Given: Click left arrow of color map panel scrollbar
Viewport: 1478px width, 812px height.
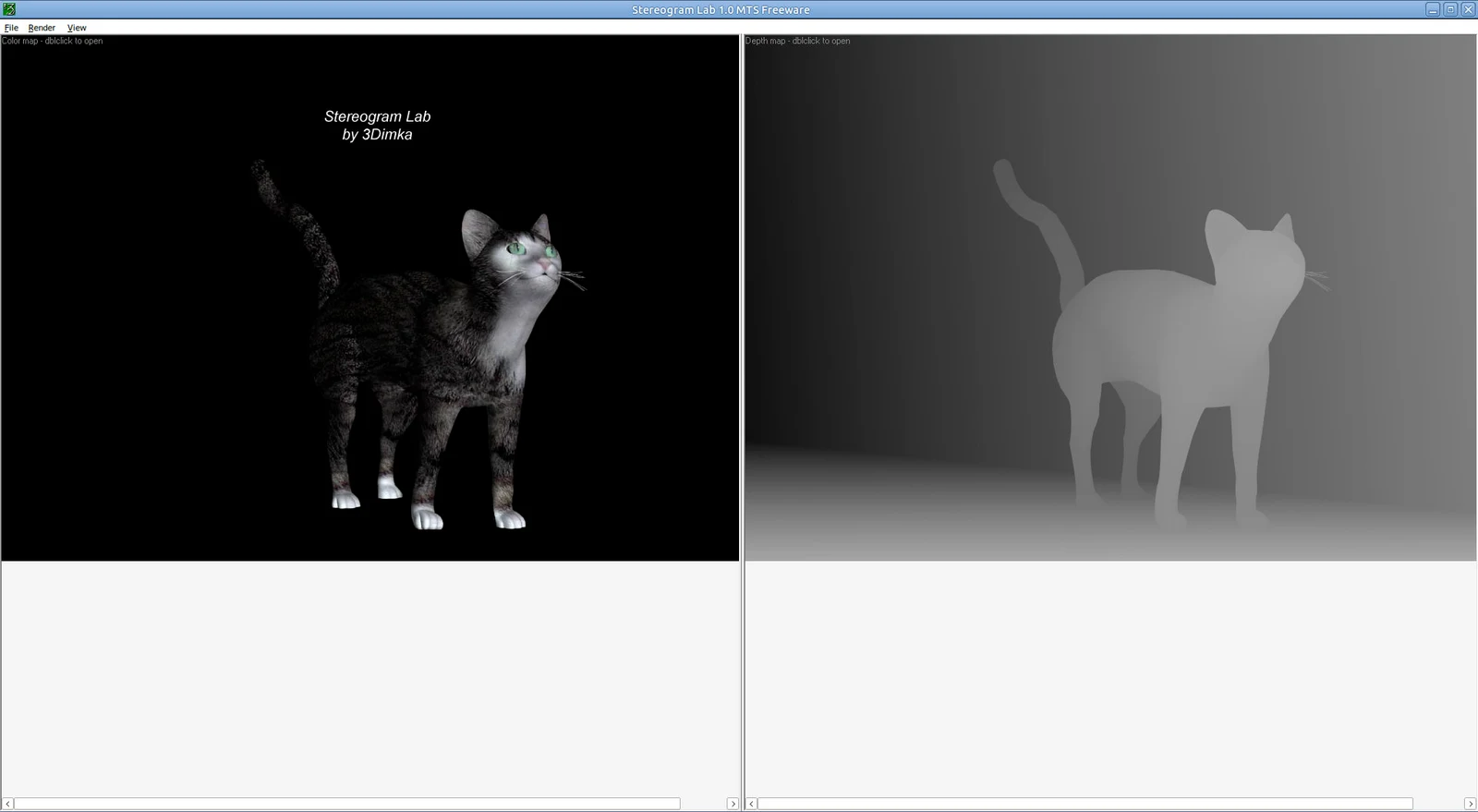Looking at the screenshot, I should point(7,804).
